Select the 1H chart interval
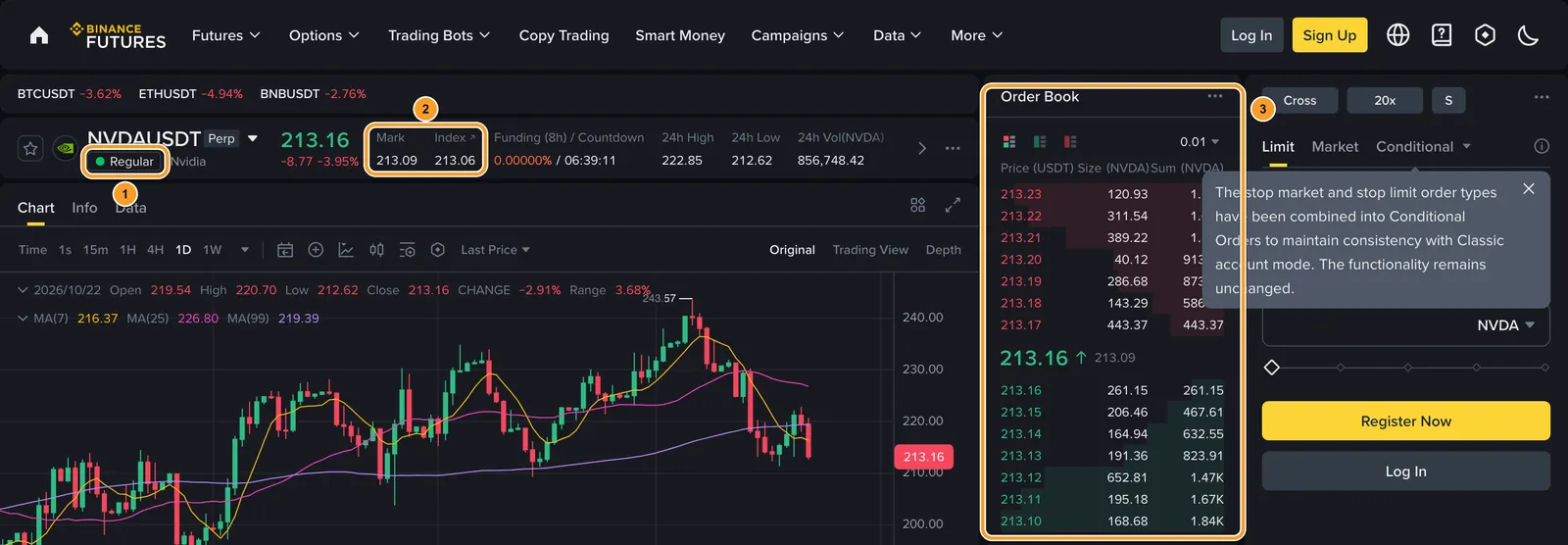The image size is (1568, 545). tap(127, 250)
